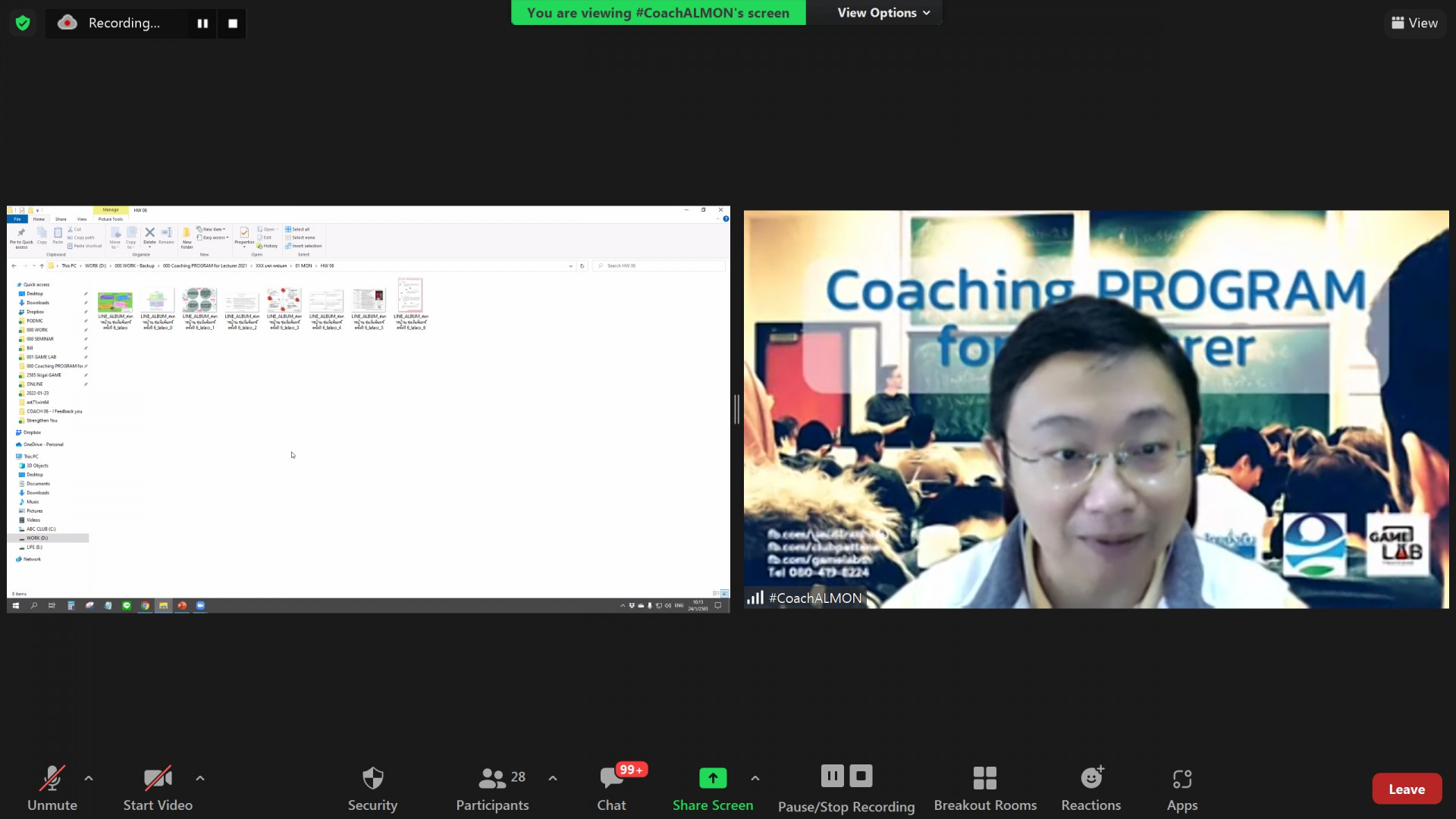Click the Rename ribbon icon
Image resolution: width=1456 pixels, height=819 pixels.
click(x=166, y=236)
